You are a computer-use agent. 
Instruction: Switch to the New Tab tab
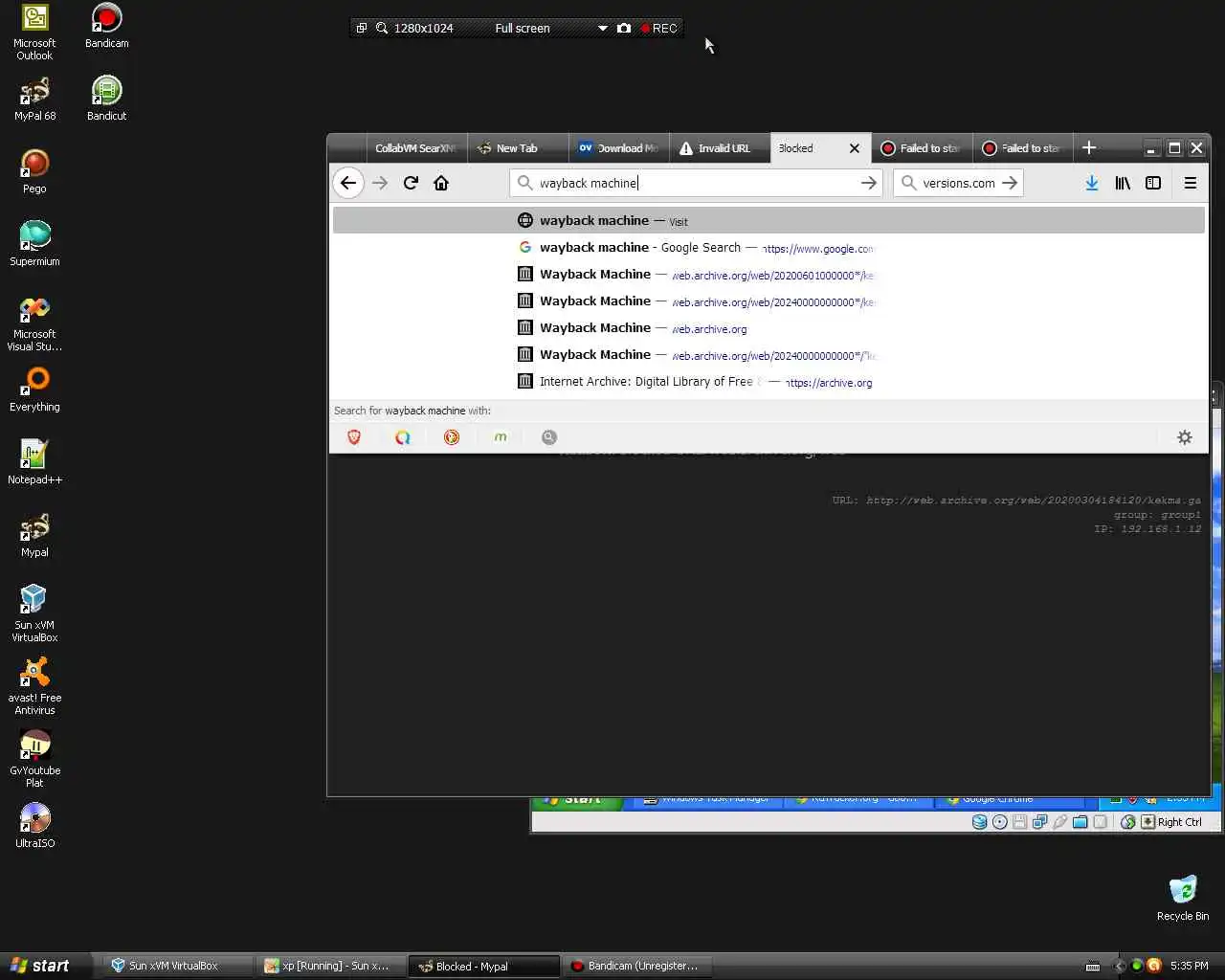tap(517, 148)
